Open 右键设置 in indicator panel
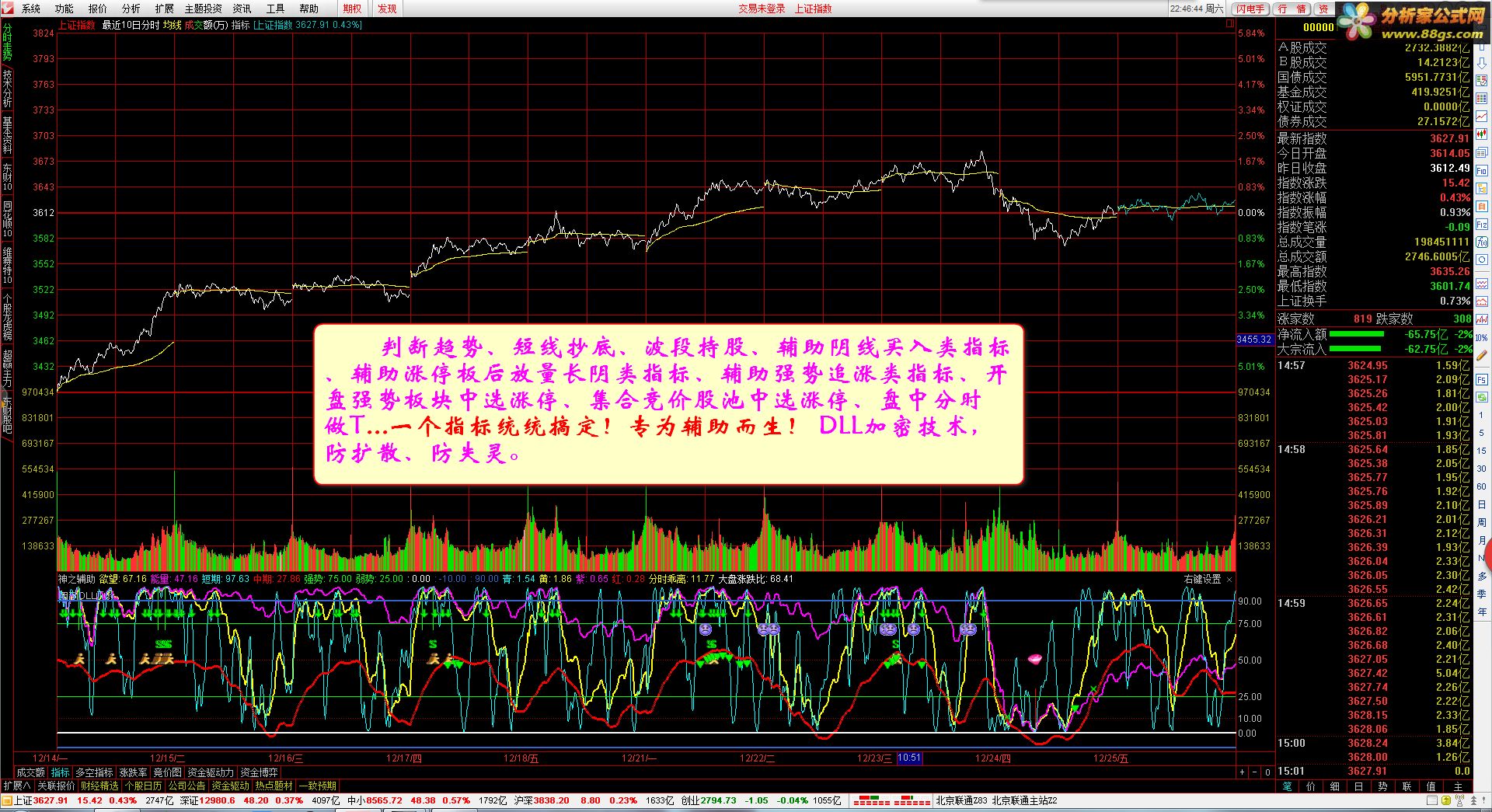Screen dimensions: 1492x812 pyautogui.click(x=1202, y=580)
